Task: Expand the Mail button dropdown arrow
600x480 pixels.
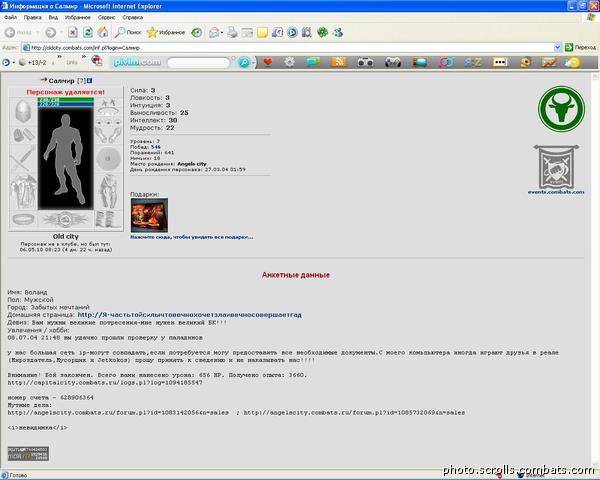Action: pyautogui.click(x=222, y=33)
